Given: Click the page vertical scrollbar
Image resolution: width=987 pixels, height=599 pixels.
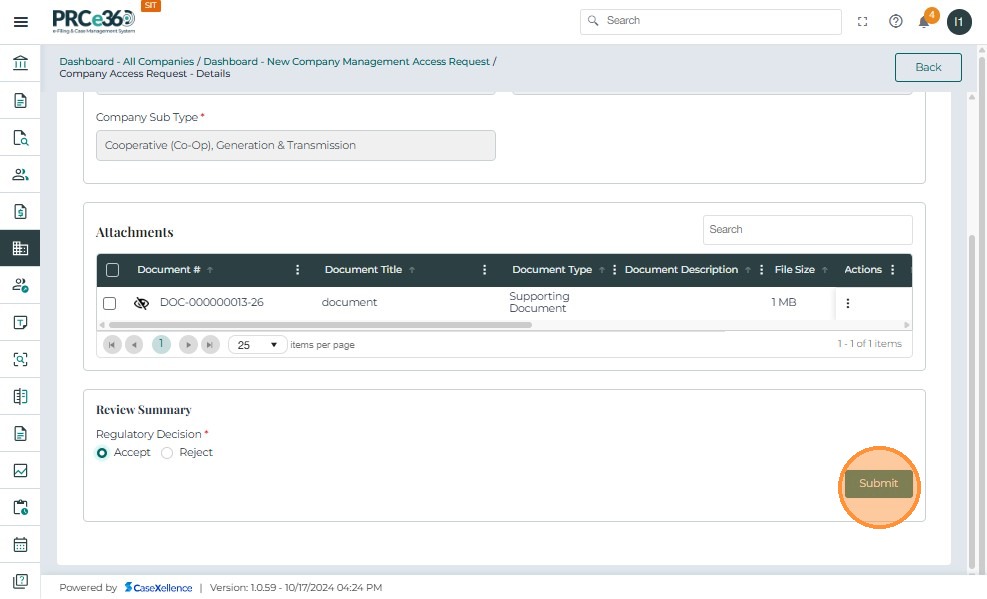Looking at the screenshot, I should tap(972, 403).
